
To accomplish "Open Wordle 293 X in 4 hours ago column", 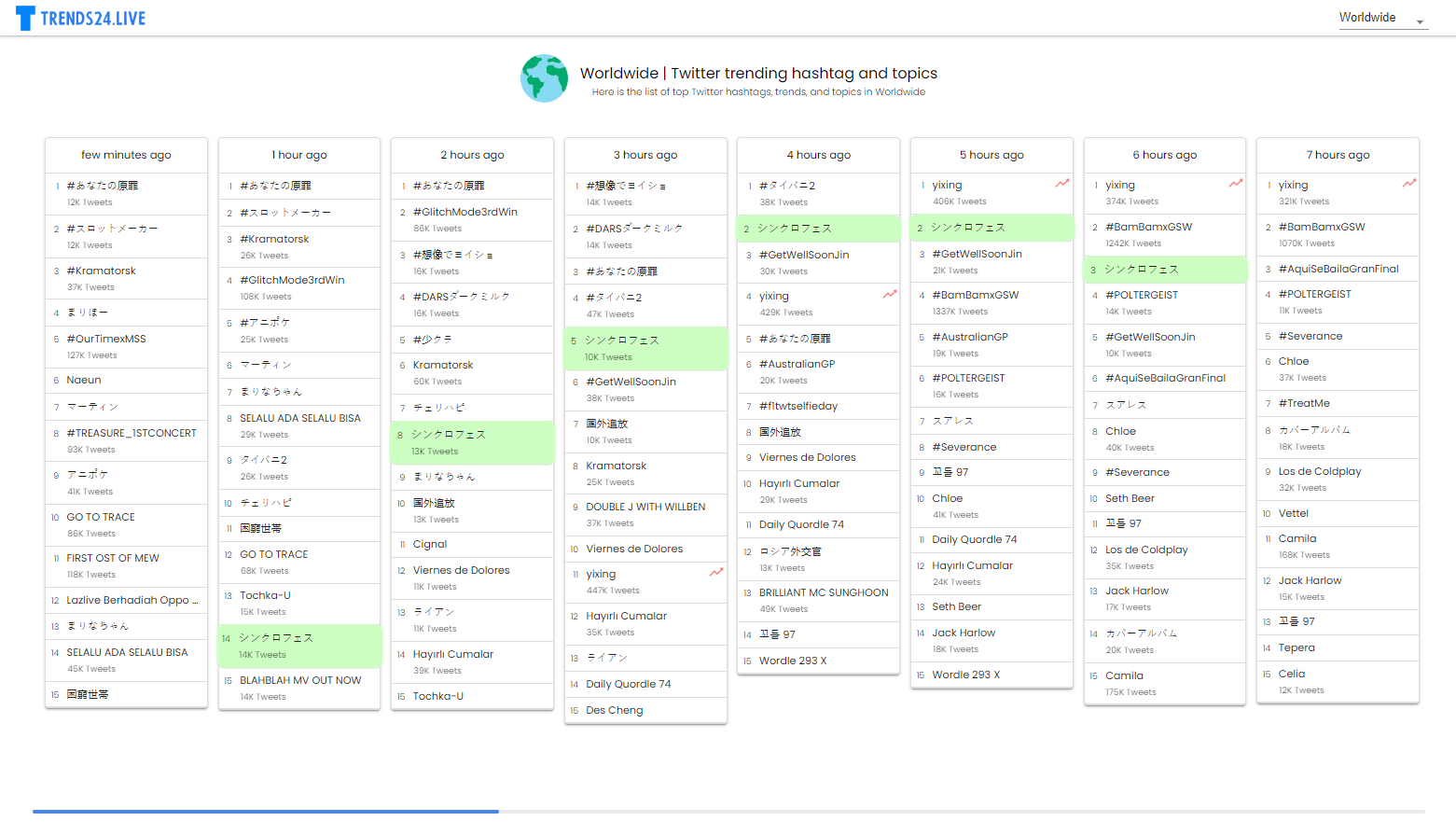I will coord(793,661).
